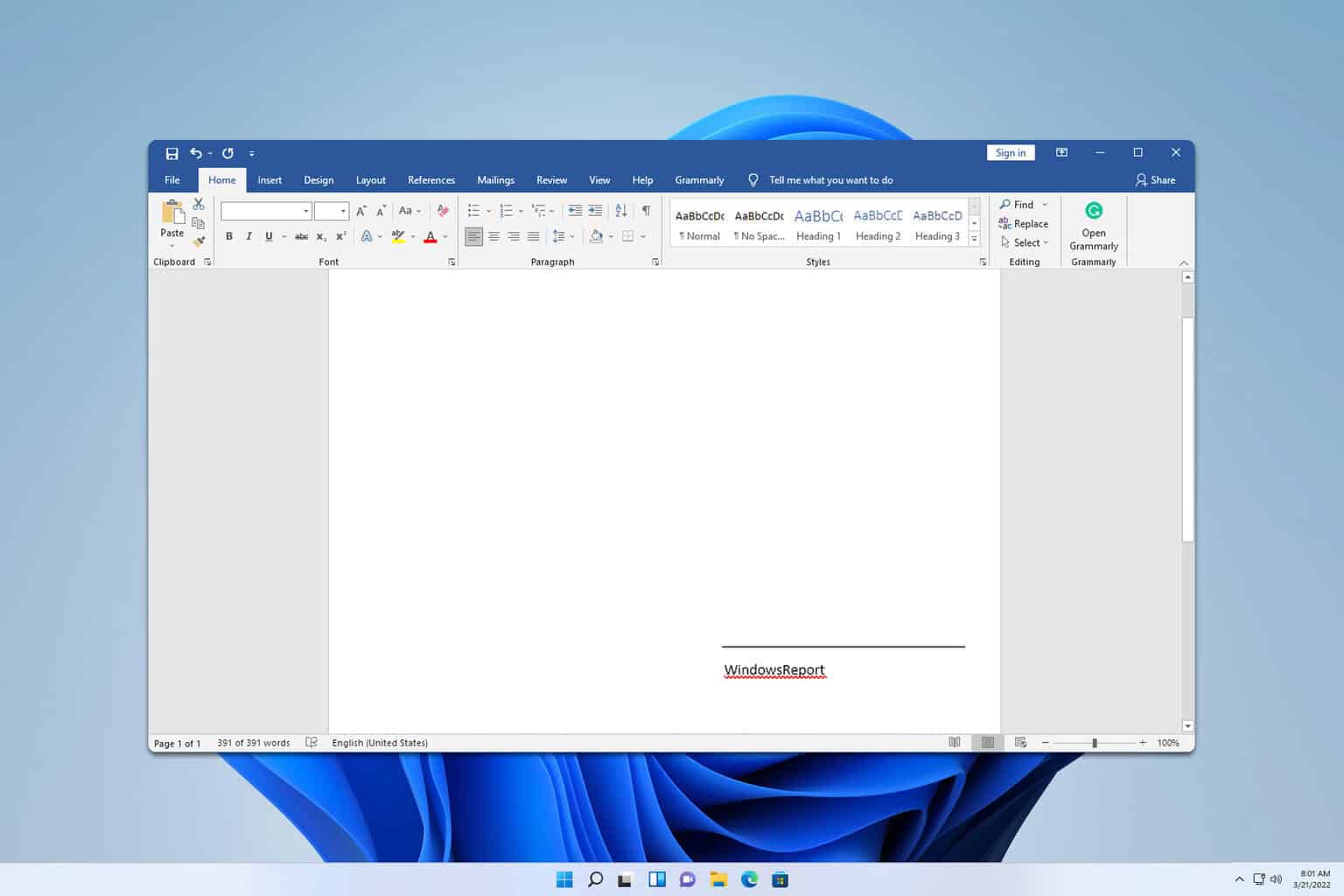
Task: Open Microsoft Store from taskbar
Action: click(x=780, y=879)
